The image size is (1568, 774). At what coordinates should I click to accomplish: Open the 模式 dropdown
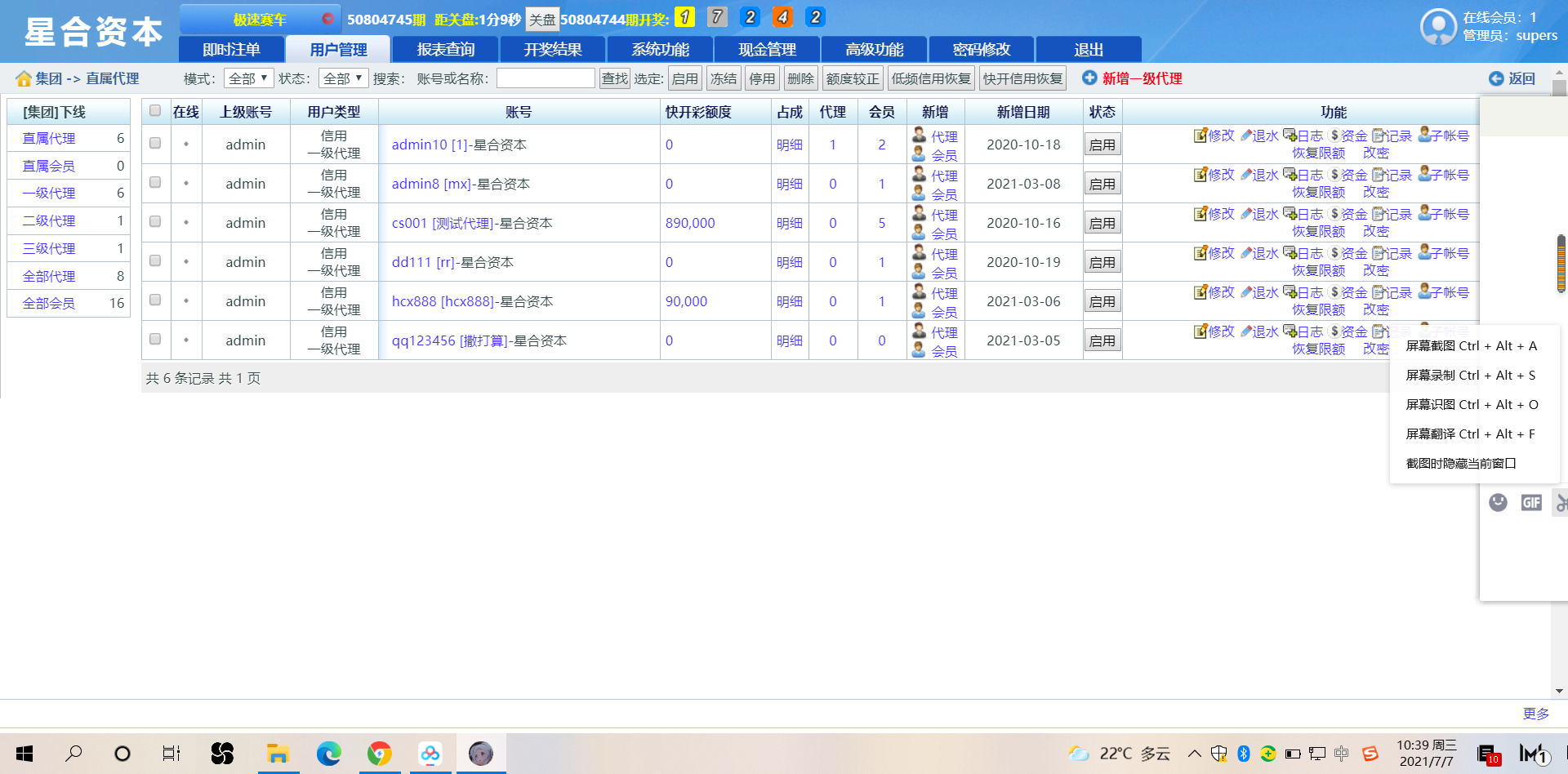tap(248, 78)
